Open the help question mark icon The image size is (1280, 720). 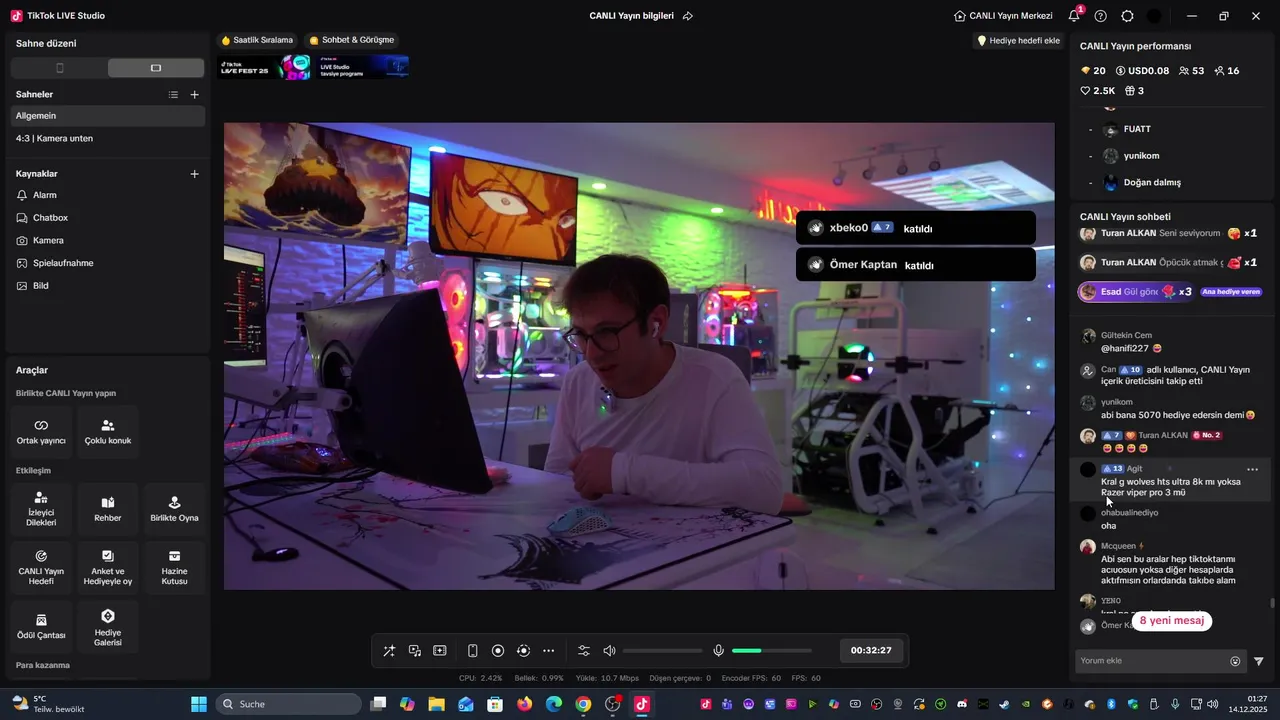tap(1101, 16)
